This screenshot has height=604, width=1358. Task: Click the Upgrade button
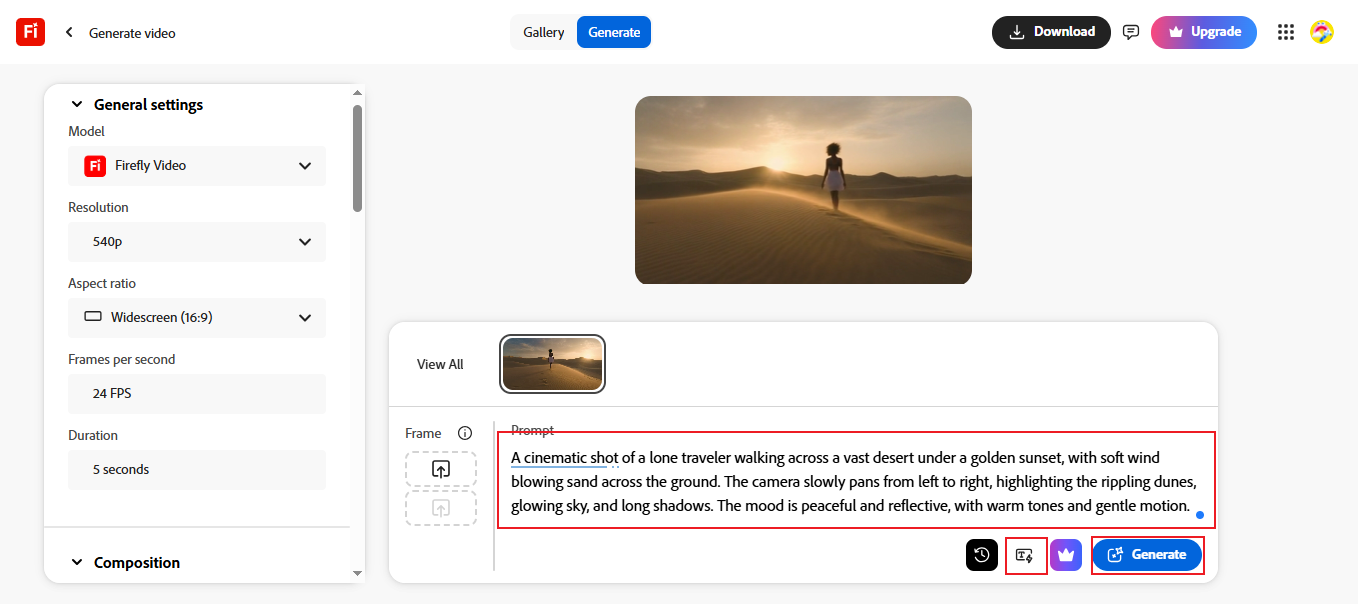(x=1203, y=31)
